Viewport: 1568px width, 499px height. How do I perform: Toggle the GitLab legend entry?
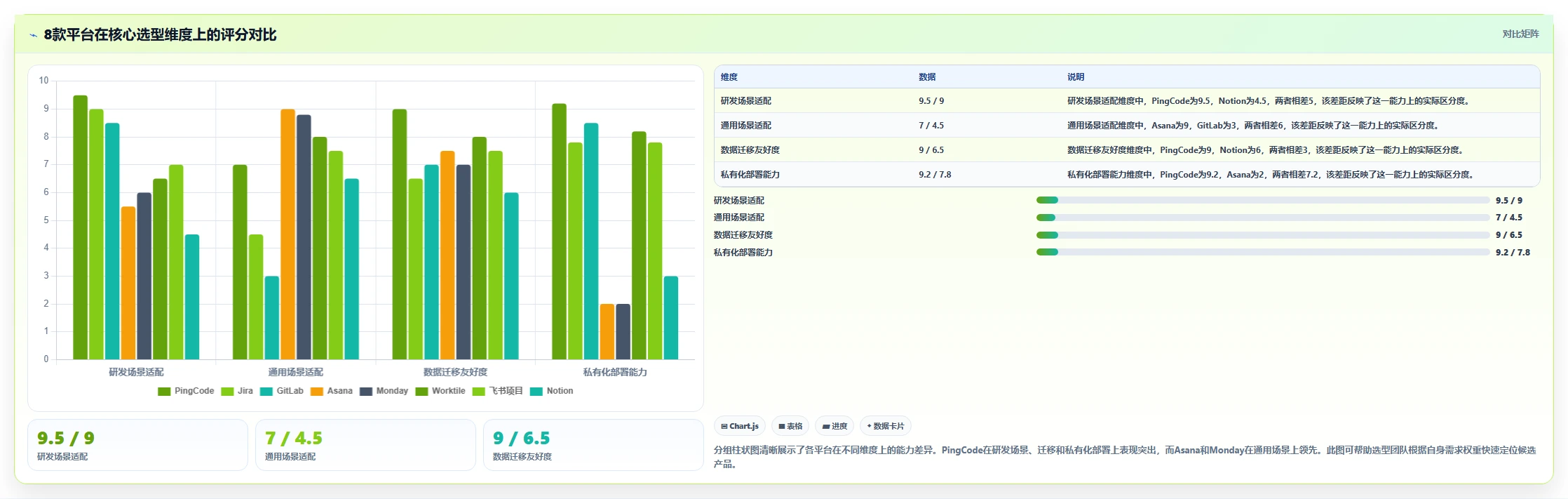click(282, 391)
